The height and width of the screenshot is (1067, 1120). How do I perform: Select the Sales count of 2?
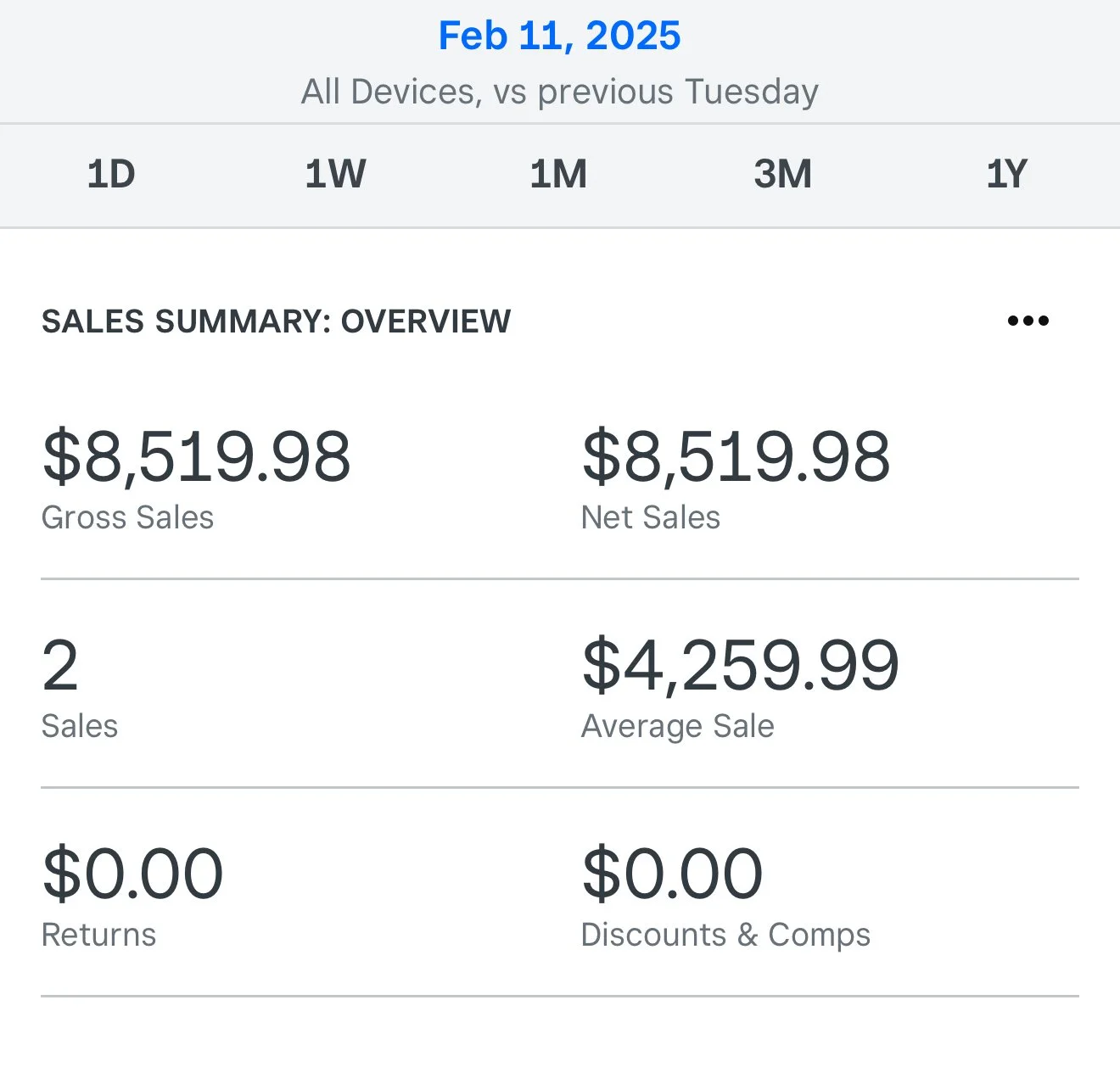point(60,666)
